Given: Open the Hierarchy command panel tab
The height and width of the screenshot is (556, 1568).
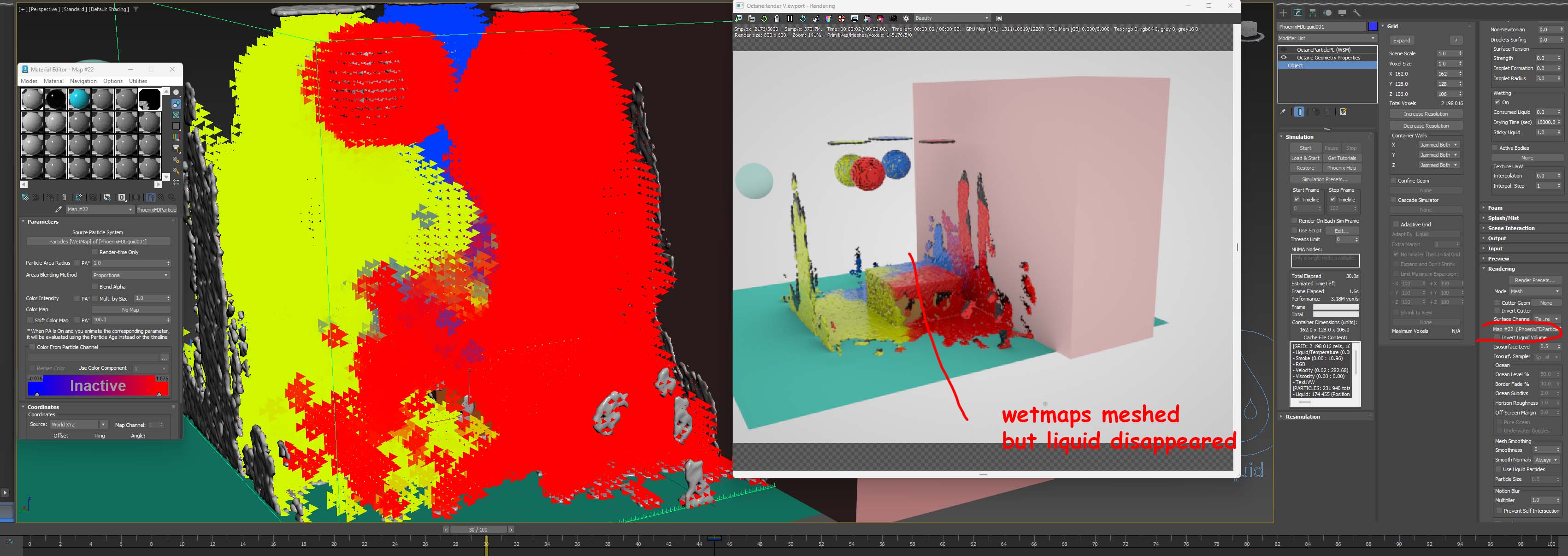Looking at the screenshot, I should coord(1312,13).
